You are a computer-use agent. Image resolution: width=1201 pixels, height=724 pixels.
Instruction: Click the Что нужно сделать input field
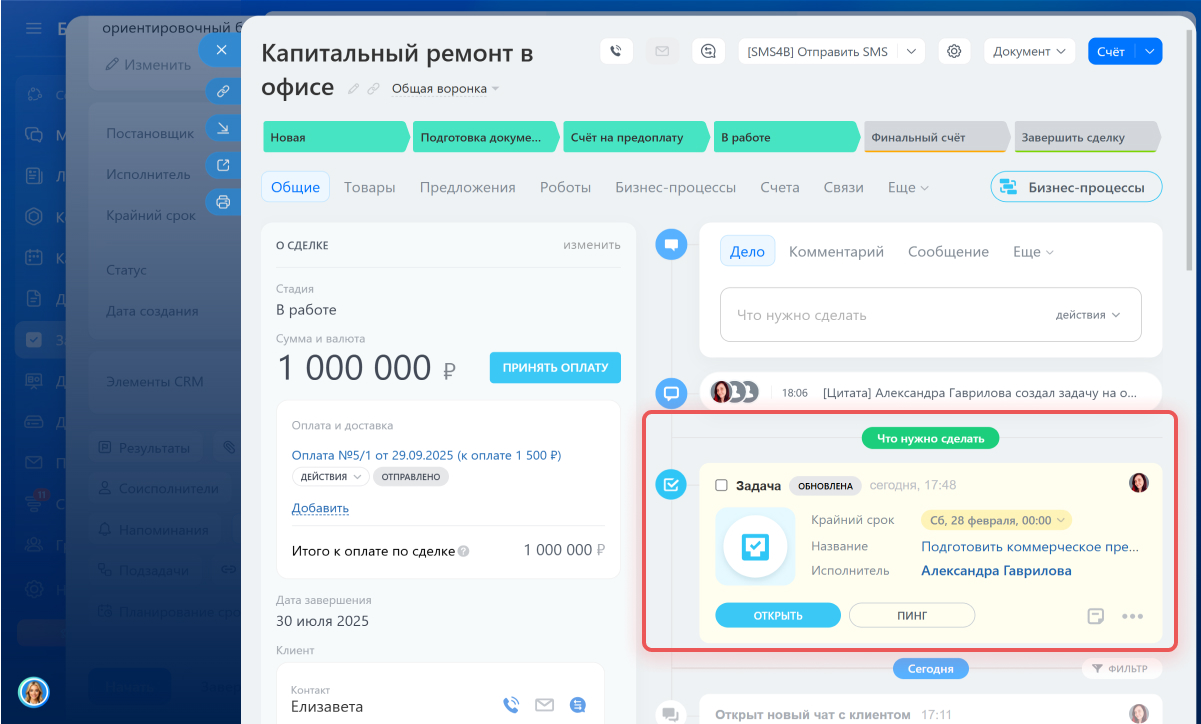pos(880,315)
